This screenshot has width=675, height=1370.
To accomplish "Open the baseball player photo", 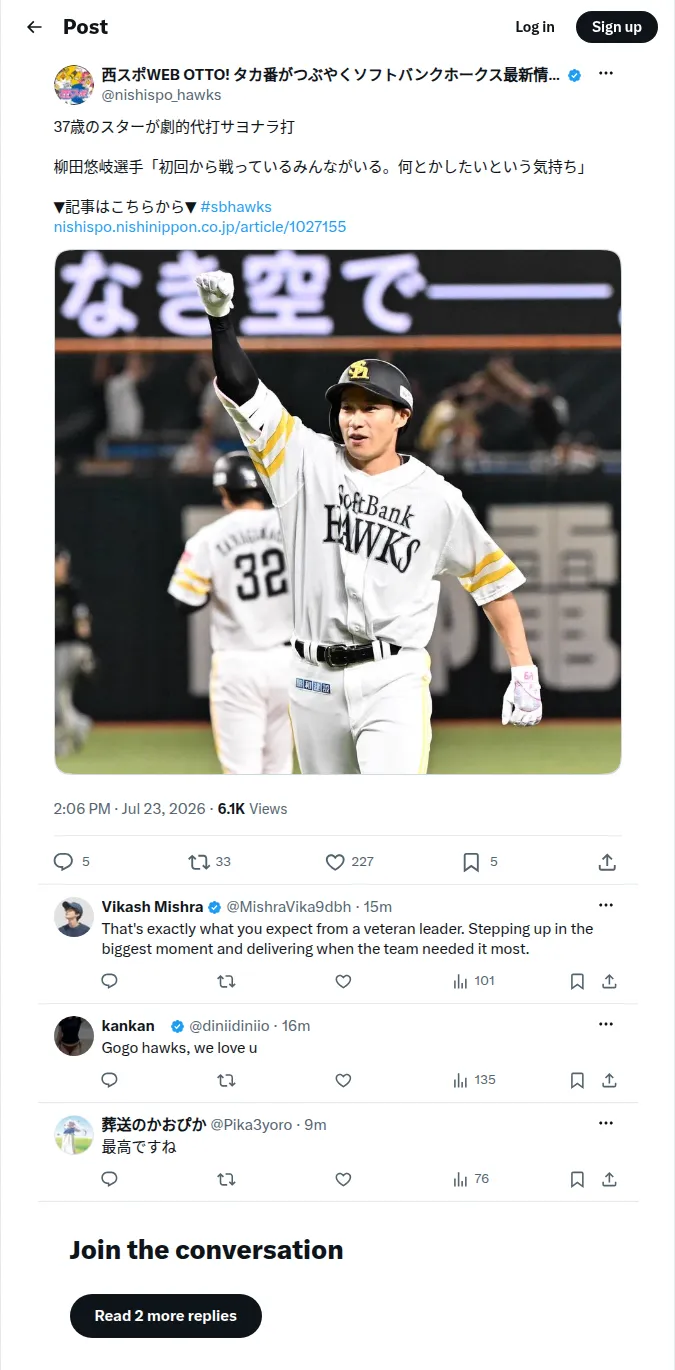I will point(338,512).
